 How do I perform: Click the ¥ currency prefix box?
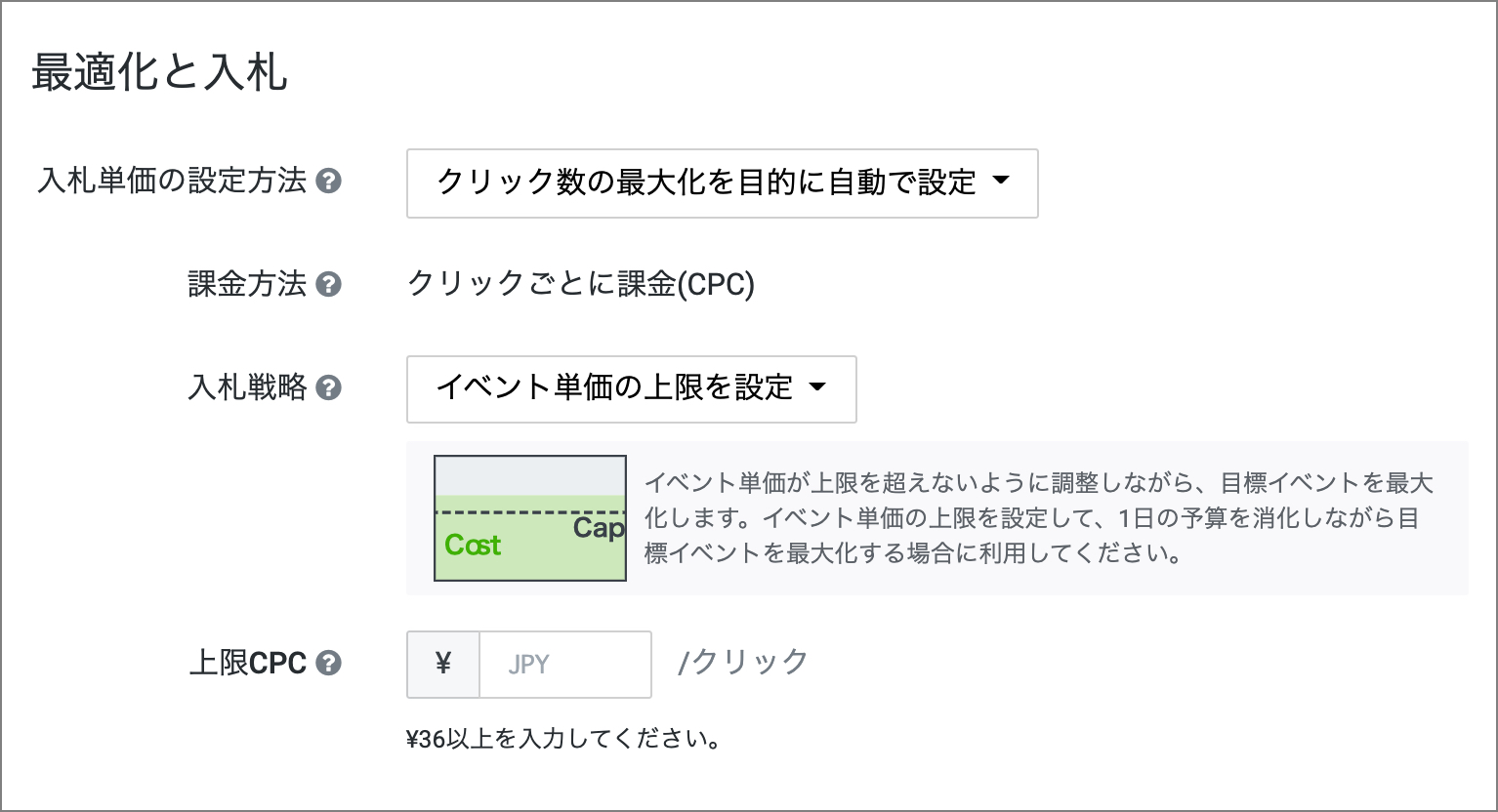443,665
